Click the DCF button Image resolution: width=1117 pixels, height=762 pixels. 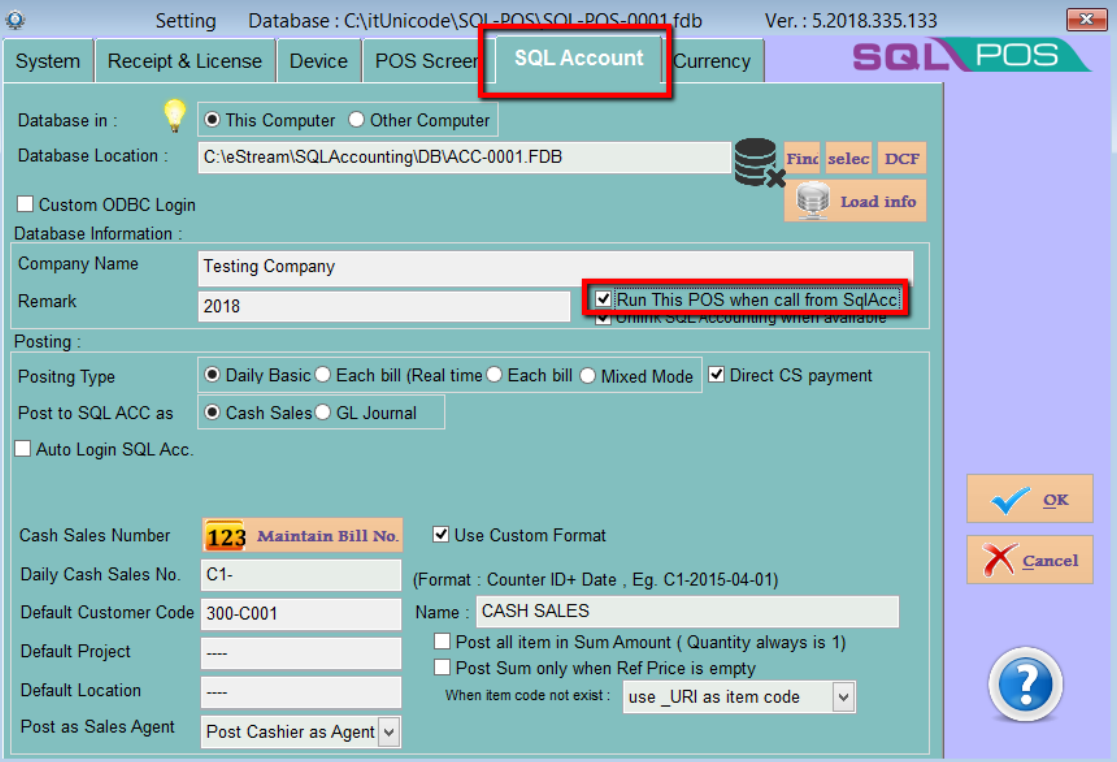click(901, 159)
